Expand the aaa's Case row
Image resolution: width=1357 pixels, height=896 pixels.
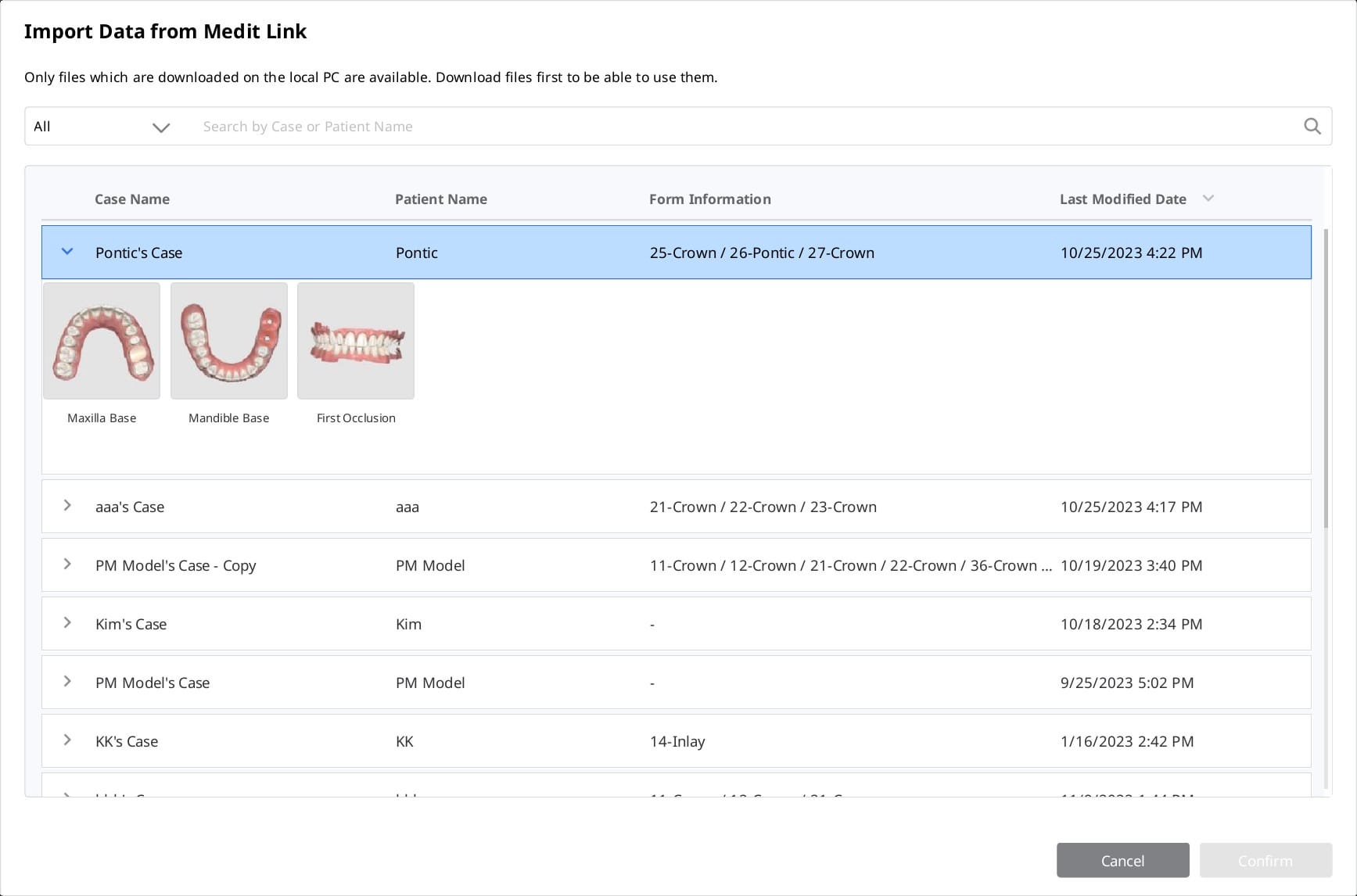click(67, 506)
